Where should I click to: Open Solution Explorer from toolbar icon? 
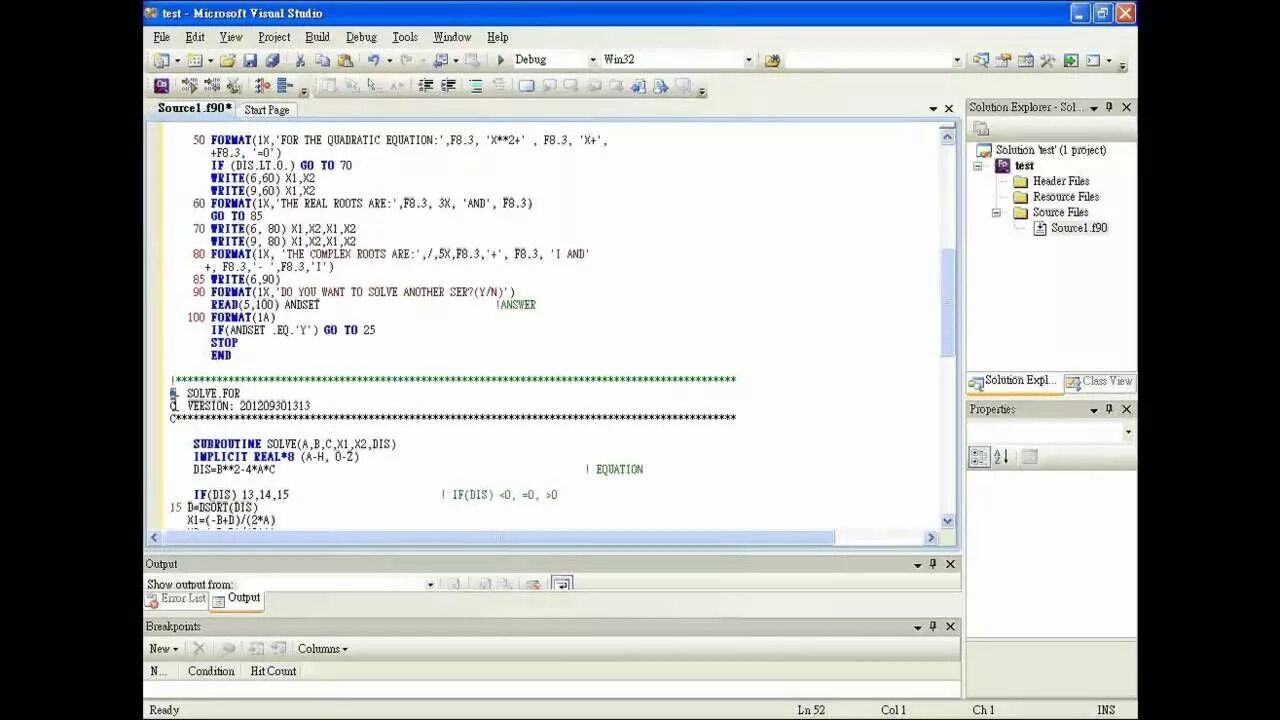[x=981, y=60]
